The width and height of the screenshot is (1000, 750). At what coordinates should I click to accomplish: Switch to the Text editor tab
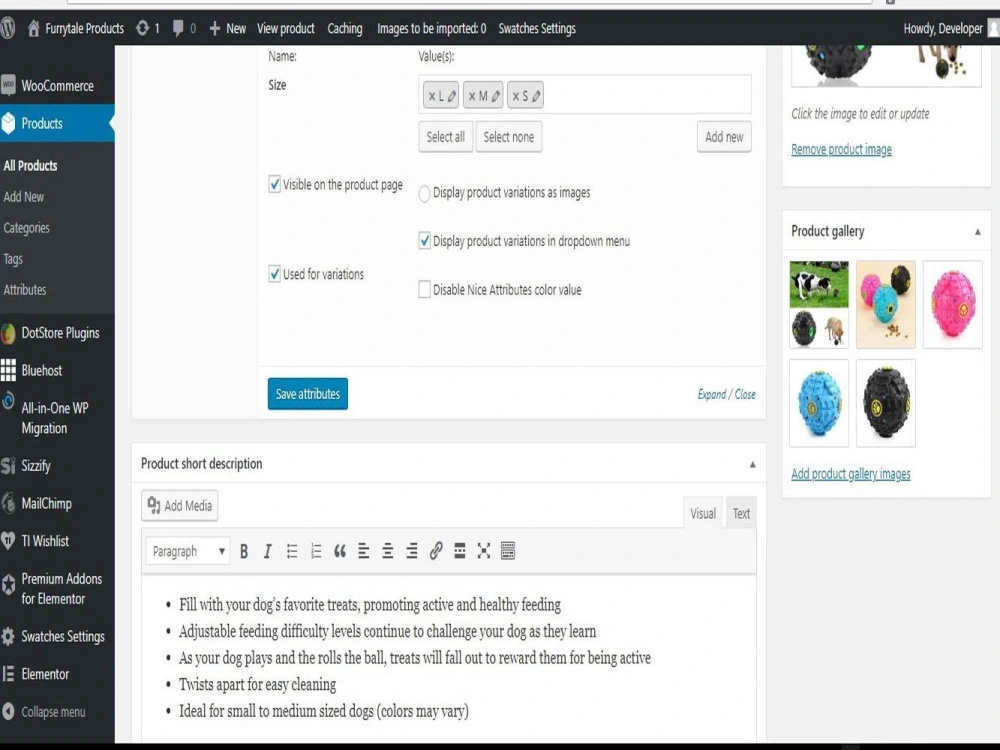click(741, 513)
